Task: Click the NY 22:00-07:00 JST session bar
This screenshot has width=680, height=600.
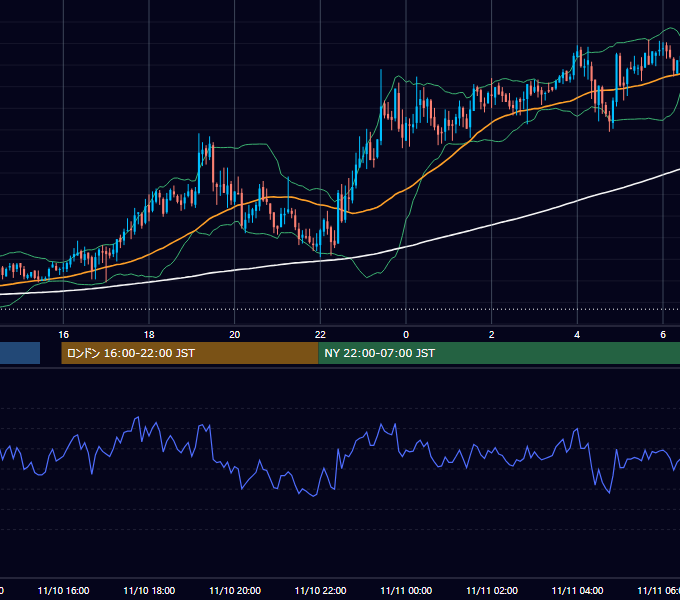Action: (499, 353)
